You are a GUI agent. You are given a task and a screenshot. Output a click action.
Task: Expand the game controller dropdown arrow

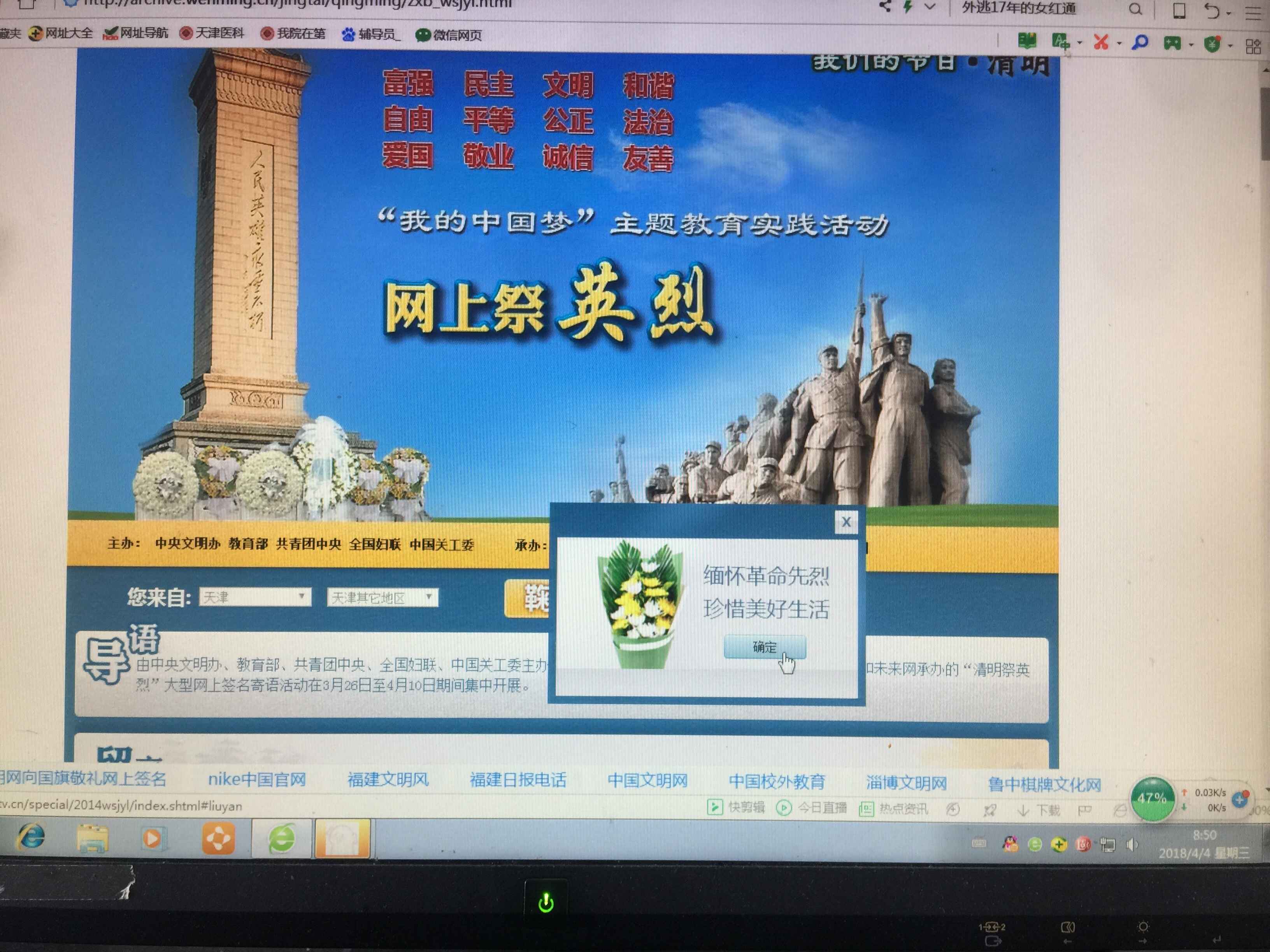click(1191, 45)
